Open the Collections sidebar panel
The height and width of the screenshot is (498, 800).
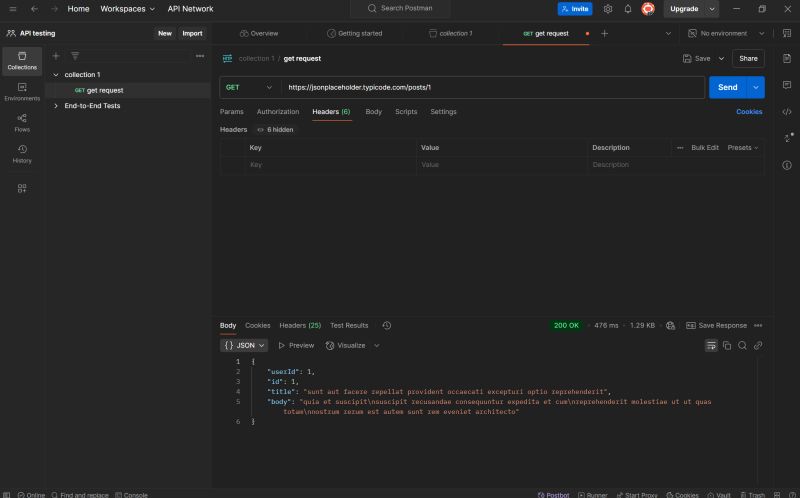point(22,61)
